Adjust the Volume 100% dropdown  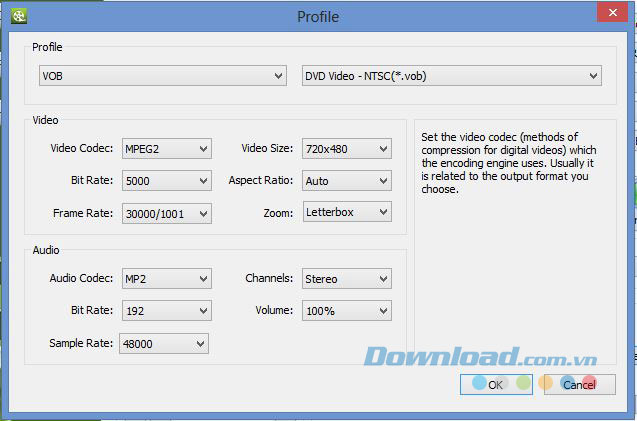[x=347, y=311]
